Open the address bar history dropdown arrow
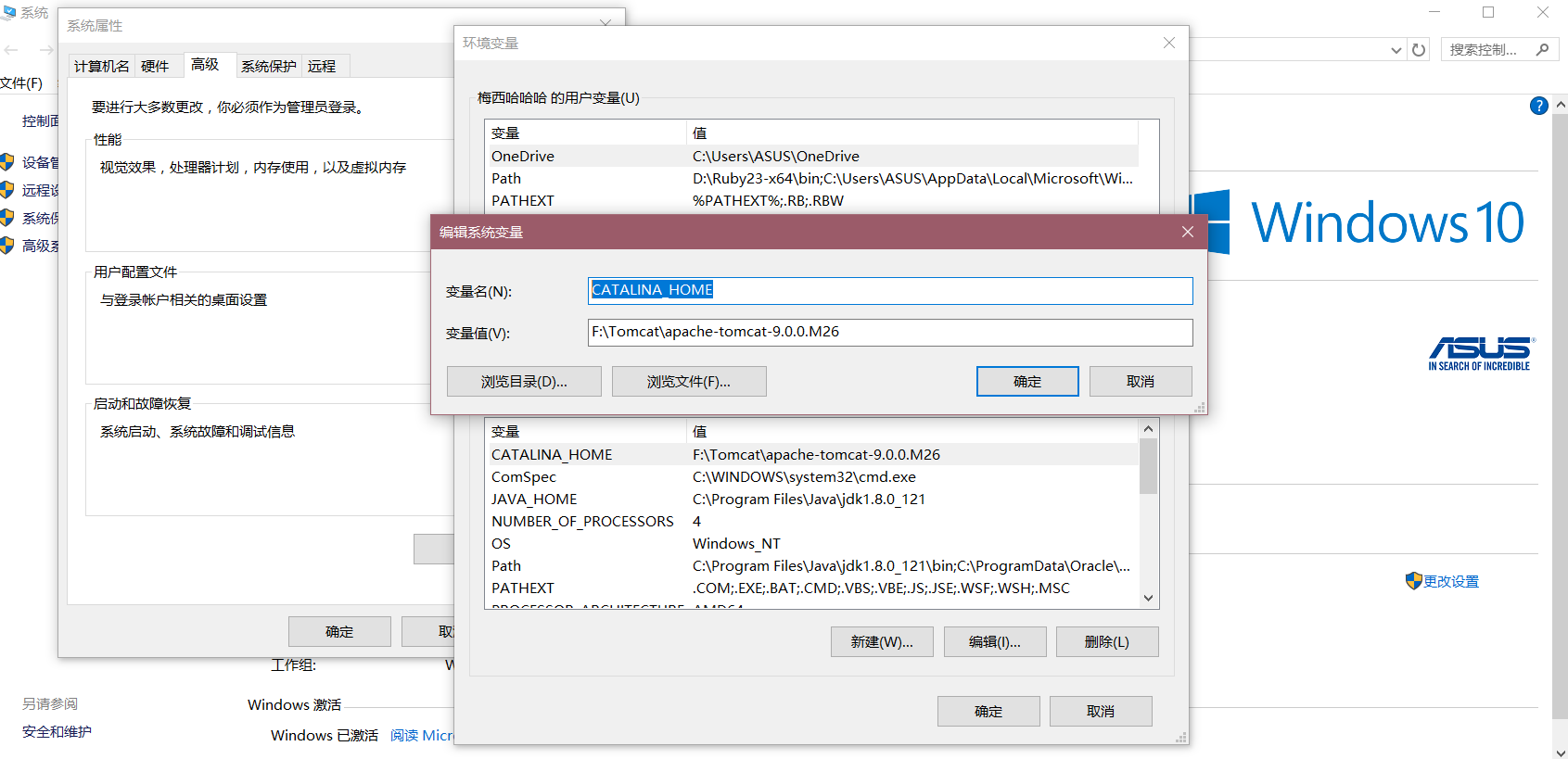Image resolution: width=1568 pixels, height=759 pixels. pos(1396,50)
